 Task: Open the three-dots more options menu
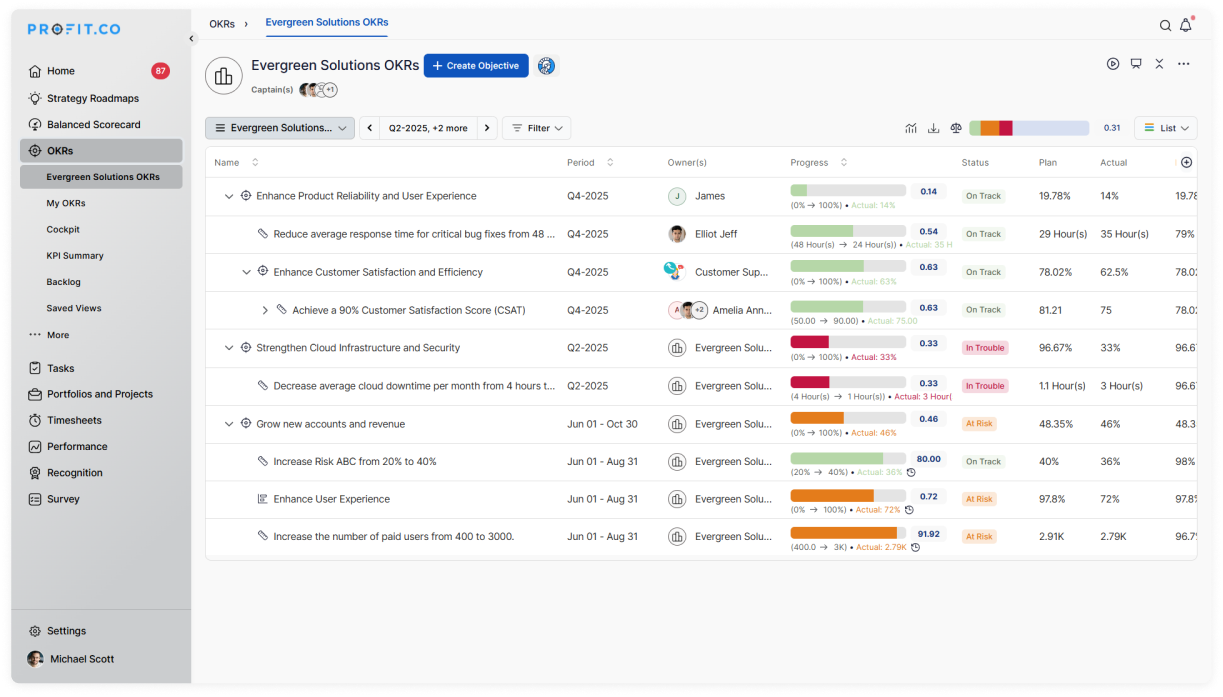coord(1184,64)
